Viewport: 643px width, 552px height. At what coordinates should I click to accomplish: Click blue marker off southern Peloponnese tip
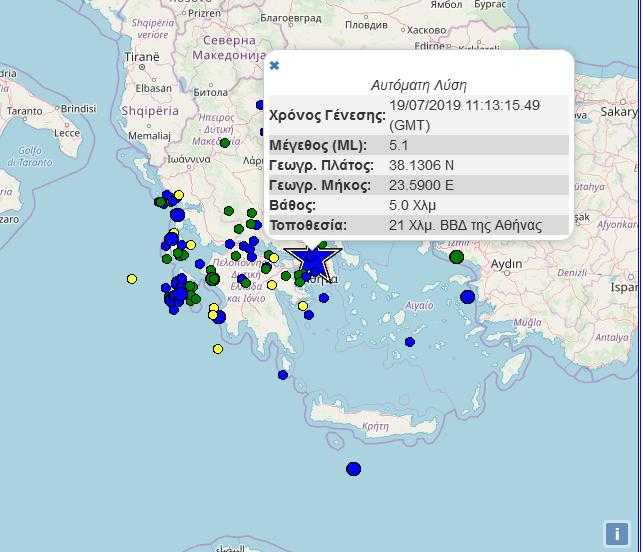(283, 375)
